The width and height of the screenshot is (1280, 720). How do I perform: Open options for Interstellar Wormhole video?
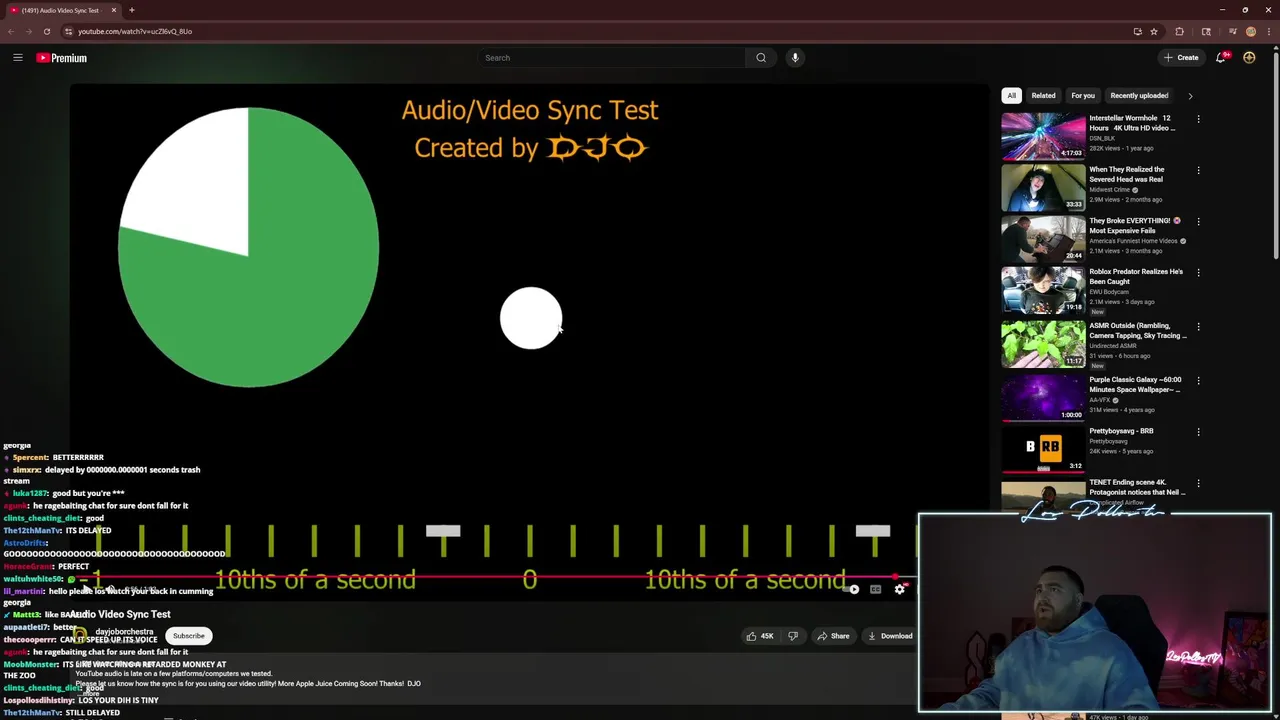(1198, 119)
